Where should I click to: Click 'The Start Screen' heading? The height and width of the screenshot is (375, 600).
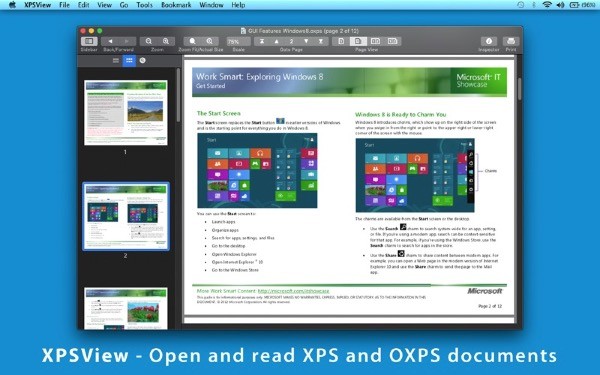[x=218, y=113]
